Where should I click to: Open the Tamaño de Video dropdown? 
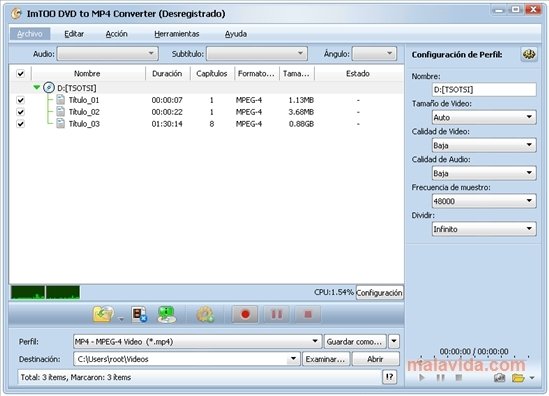pos(484,117)
